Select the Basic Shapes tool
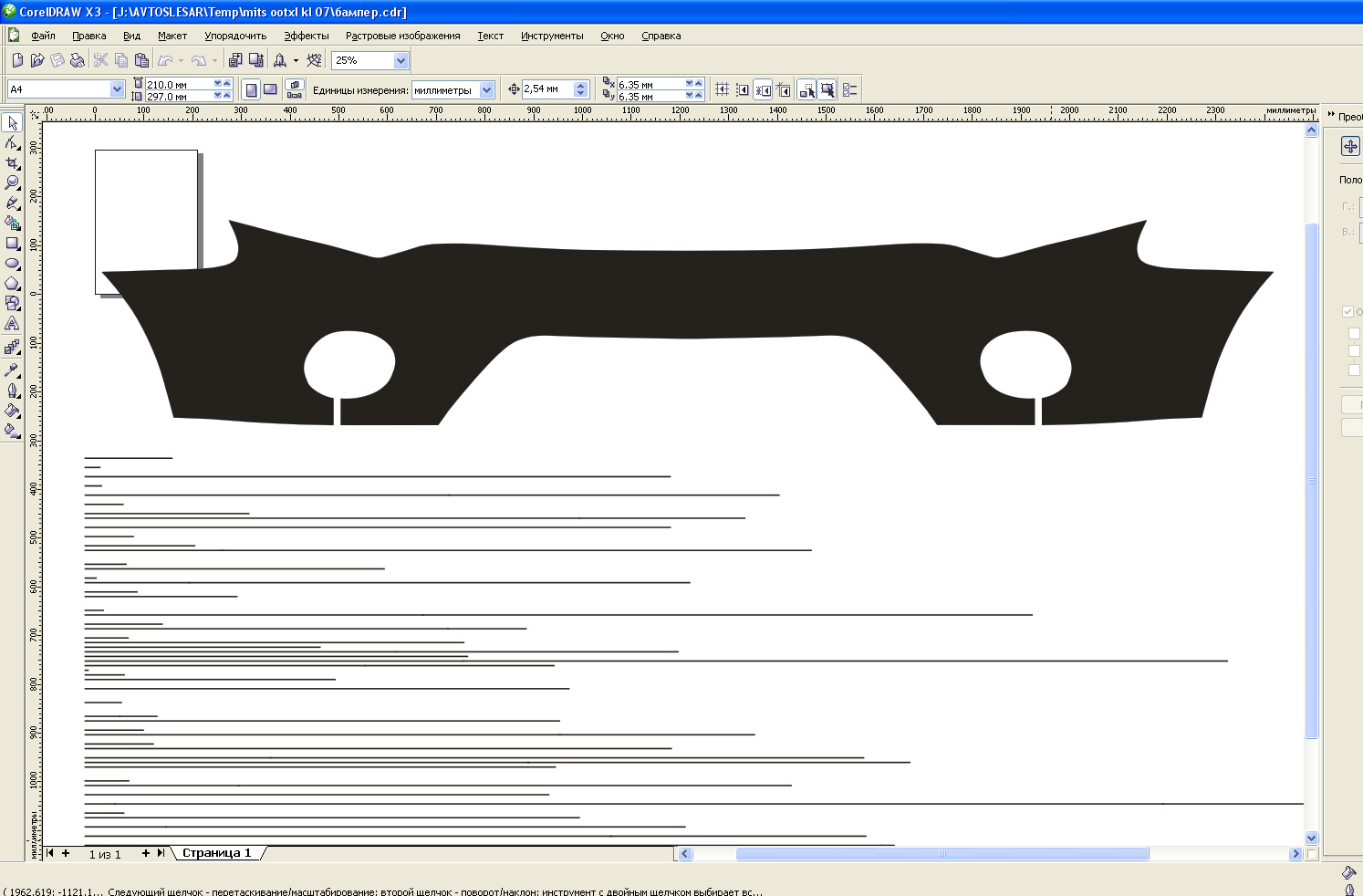 (x=13, y=304)
